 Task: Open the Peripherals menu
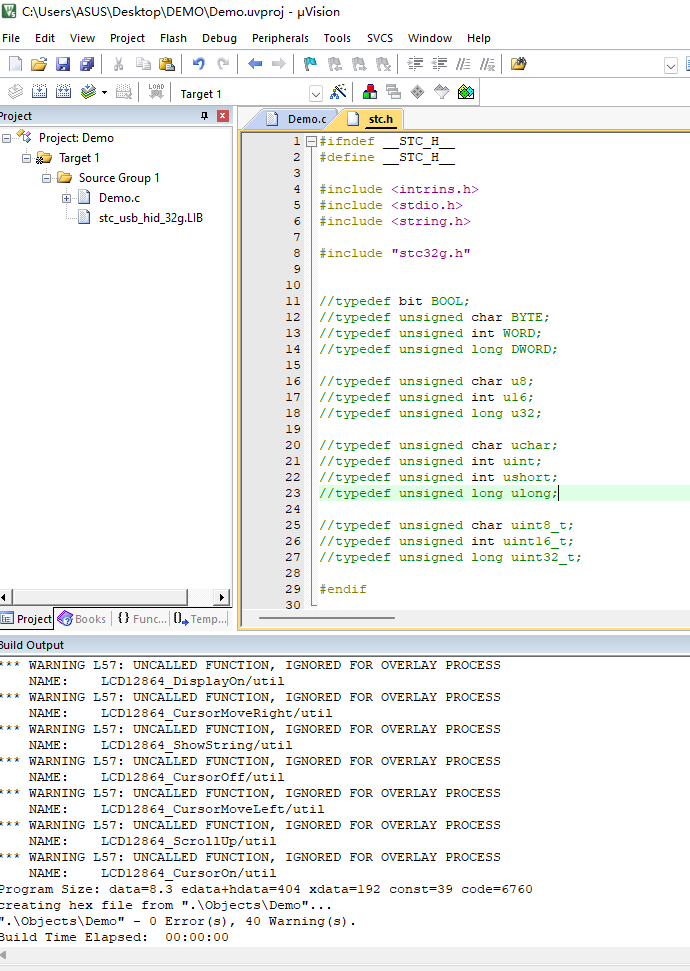(x=280, y=38)
